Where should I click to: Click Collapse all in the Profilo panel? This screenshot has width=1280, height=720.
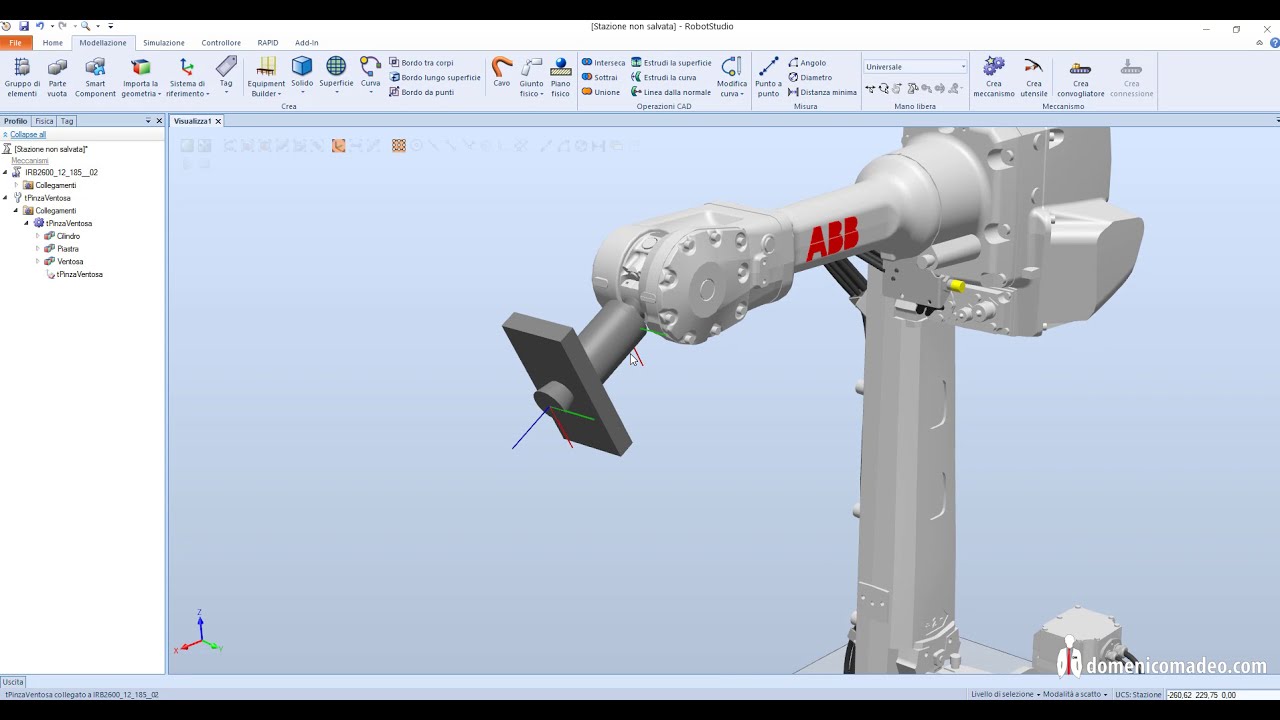pos(27,134)
